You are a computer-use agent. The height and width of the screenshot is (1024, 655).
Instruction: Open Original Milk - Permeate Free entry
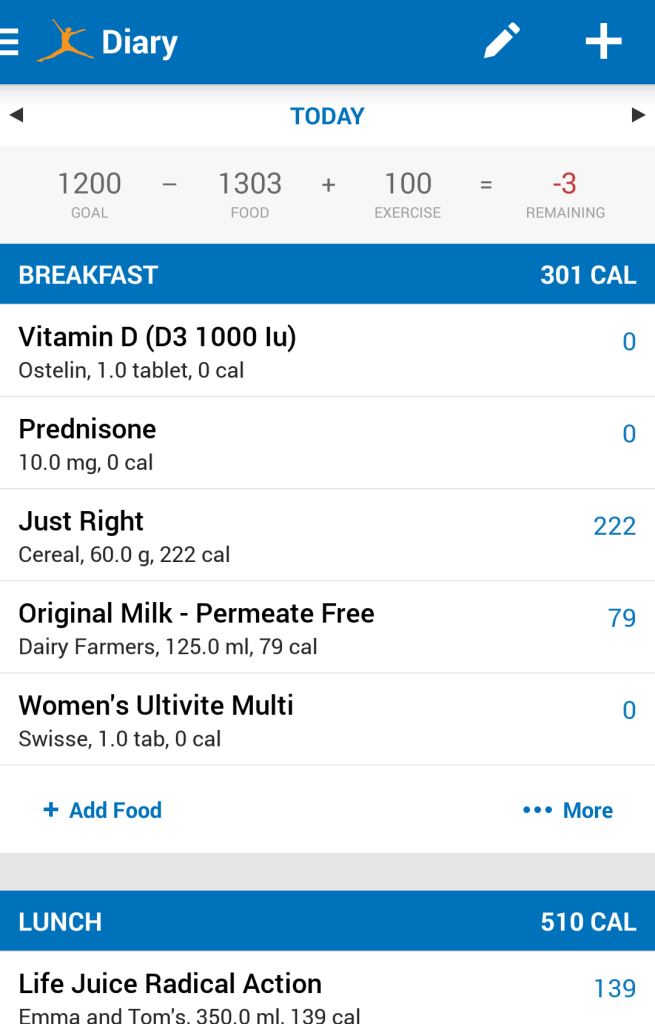pyautogui.click(x=300, y=627)
